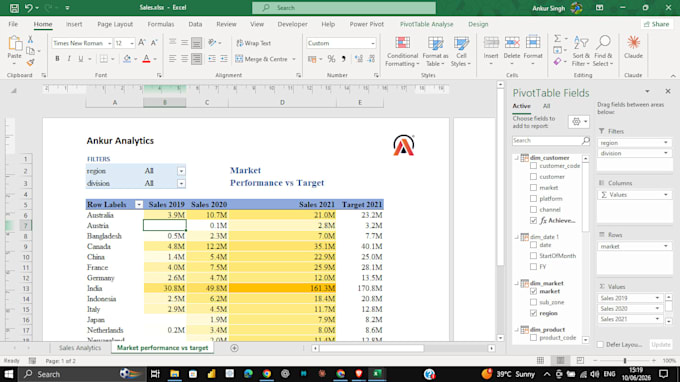Click the Share button
Image resolution: width=680 pixels, height=382 pixels.
click(x=656, y=24)
